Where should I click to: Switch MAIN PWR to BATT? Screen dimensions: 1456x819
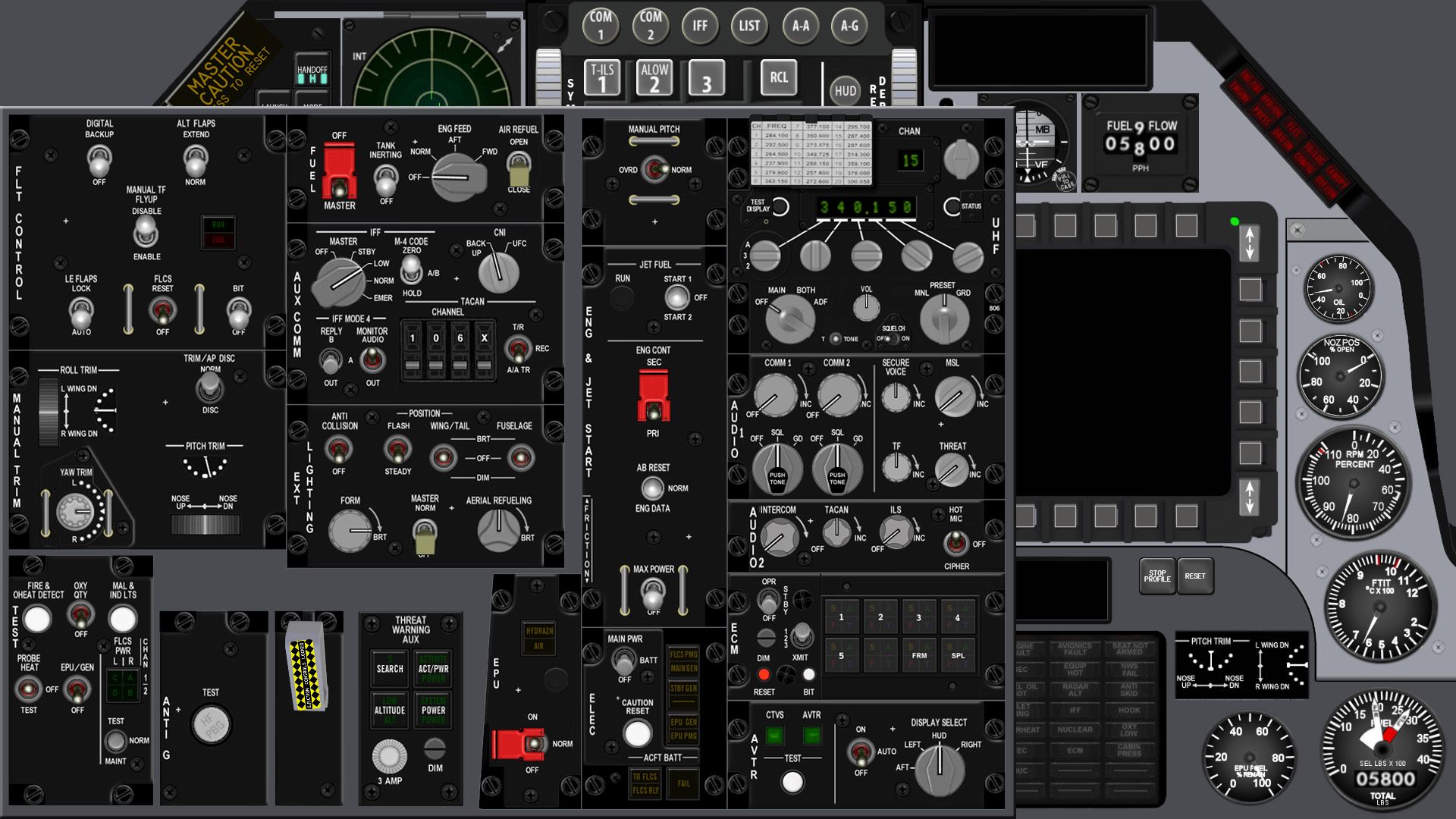tap(623, 661)
